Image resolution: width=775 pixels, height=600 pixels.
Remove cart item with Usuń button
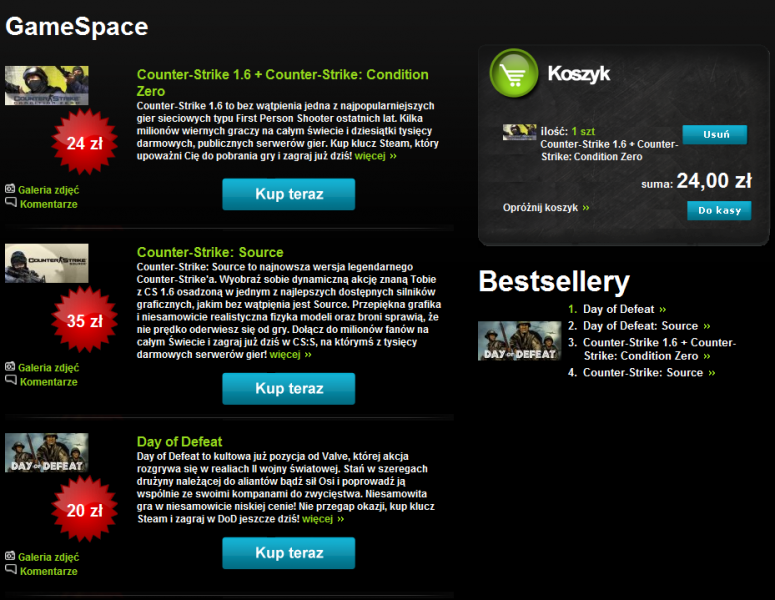[x=715, y=134]
